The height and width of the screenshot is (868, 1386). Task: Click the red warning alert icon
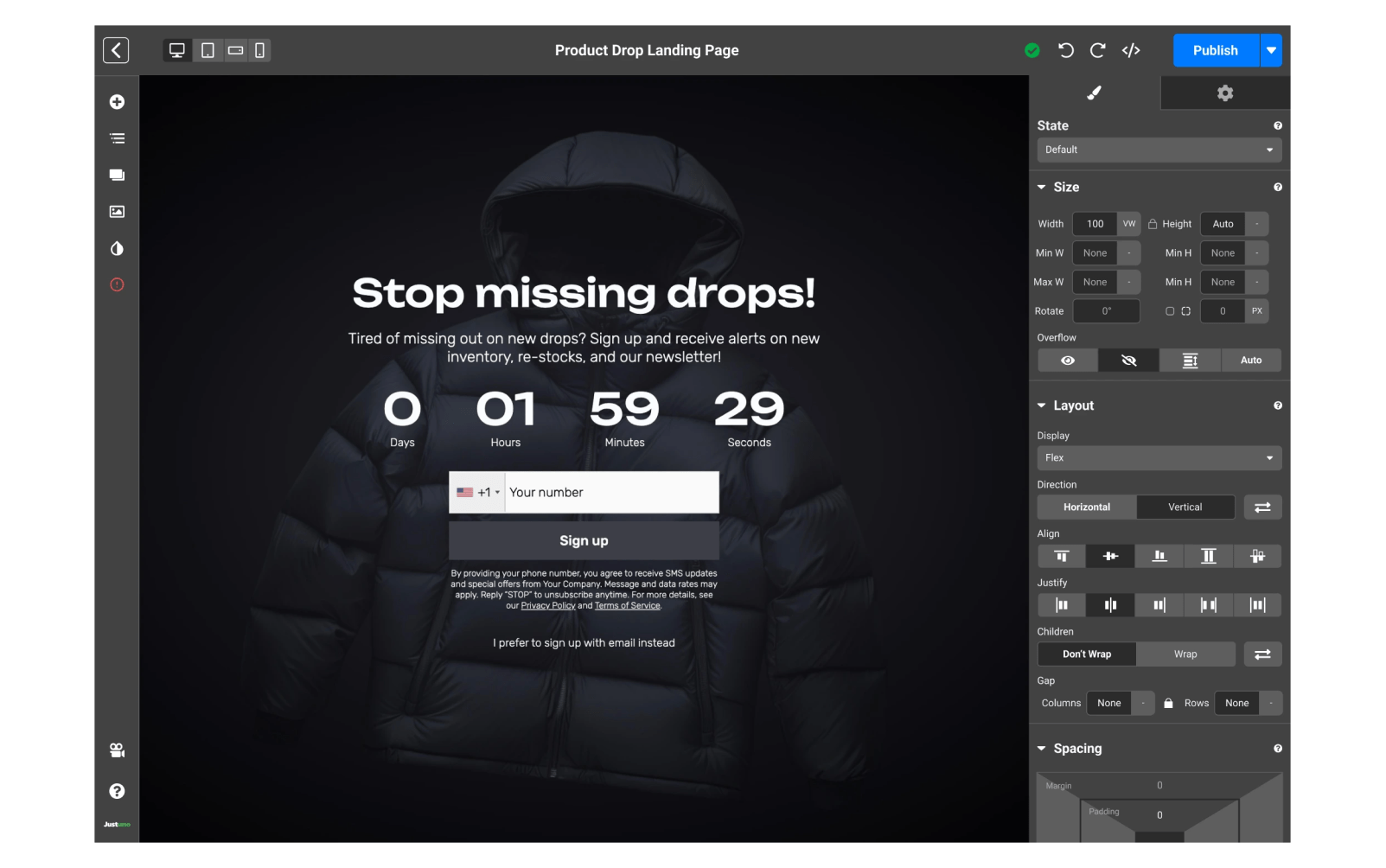(117, 284)
